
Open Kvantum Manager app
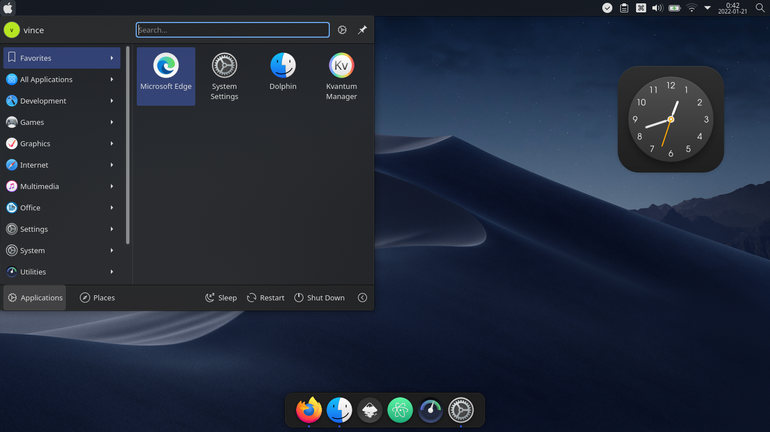coord(341,76)
